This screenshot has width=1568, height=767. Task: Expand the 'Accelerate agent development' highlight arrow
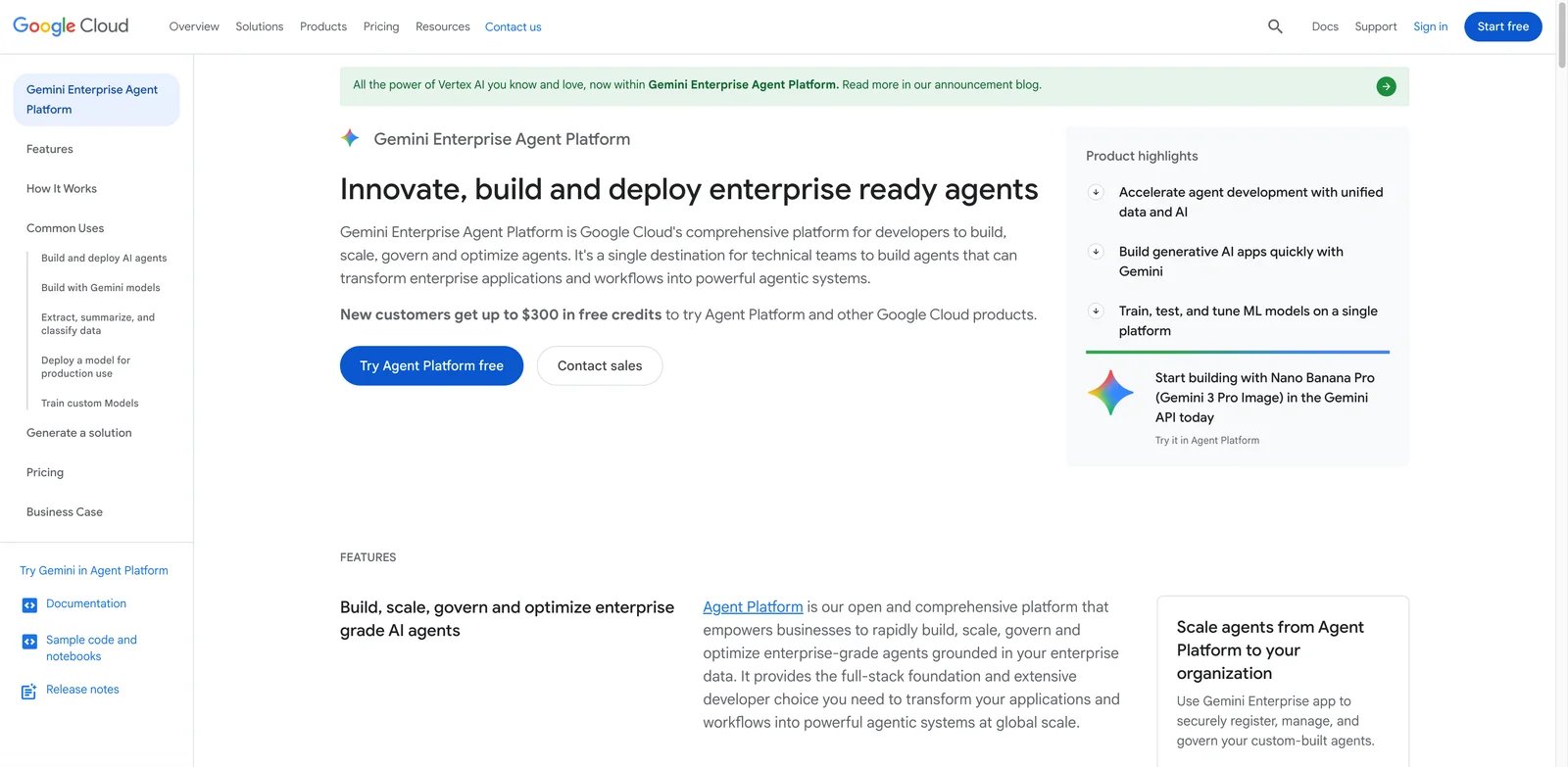tap(1096, 192)
